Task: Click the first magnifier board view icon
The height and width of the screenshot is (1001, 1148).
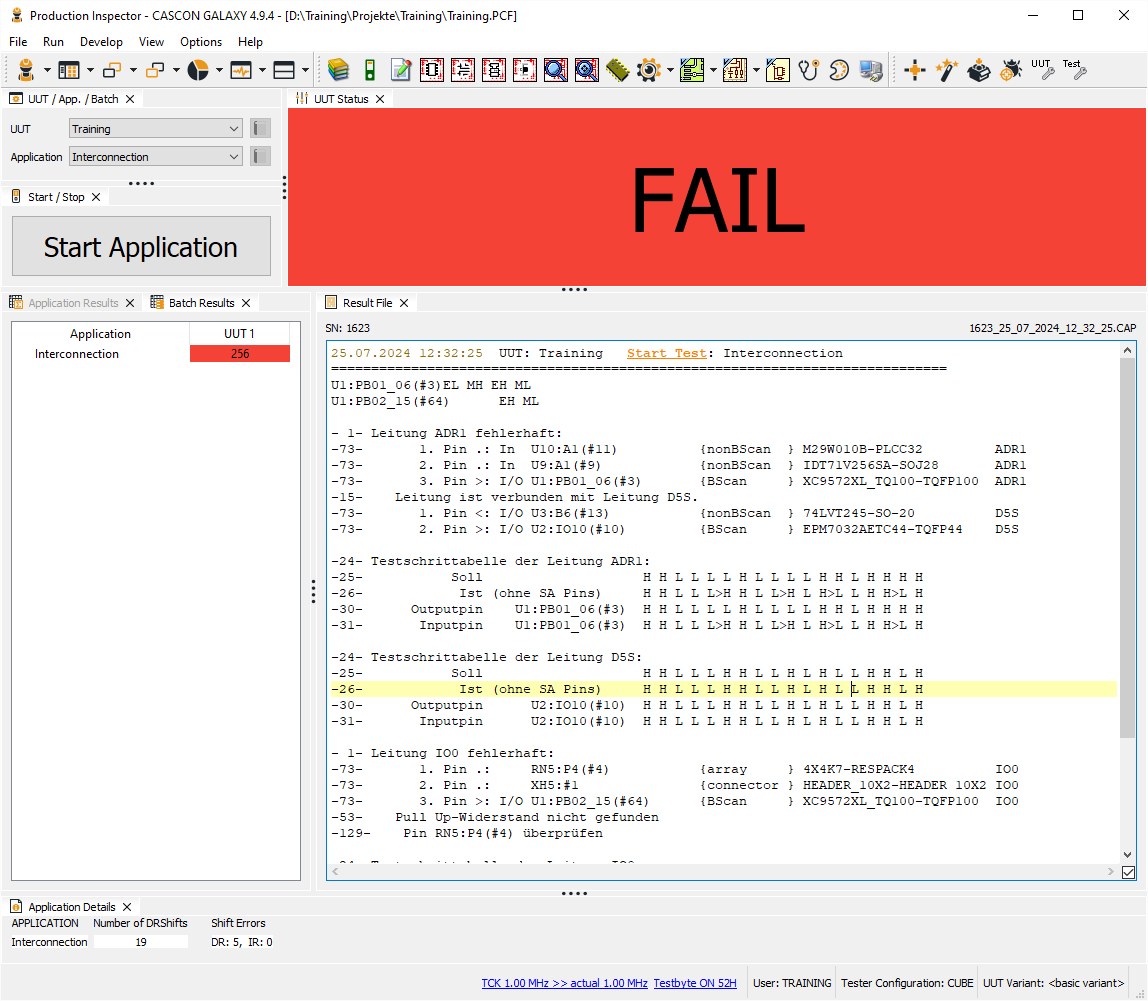Action: pos(556,70)
